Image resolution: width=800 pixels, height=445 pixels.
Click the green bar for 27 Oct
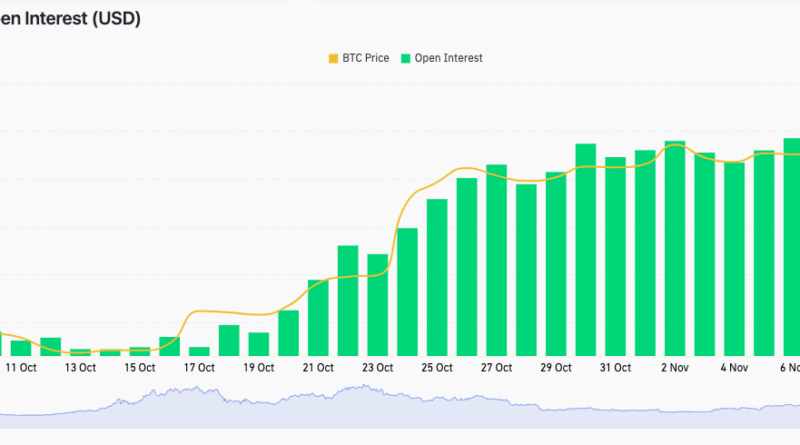pyautogui.click(x=496, y=260)
